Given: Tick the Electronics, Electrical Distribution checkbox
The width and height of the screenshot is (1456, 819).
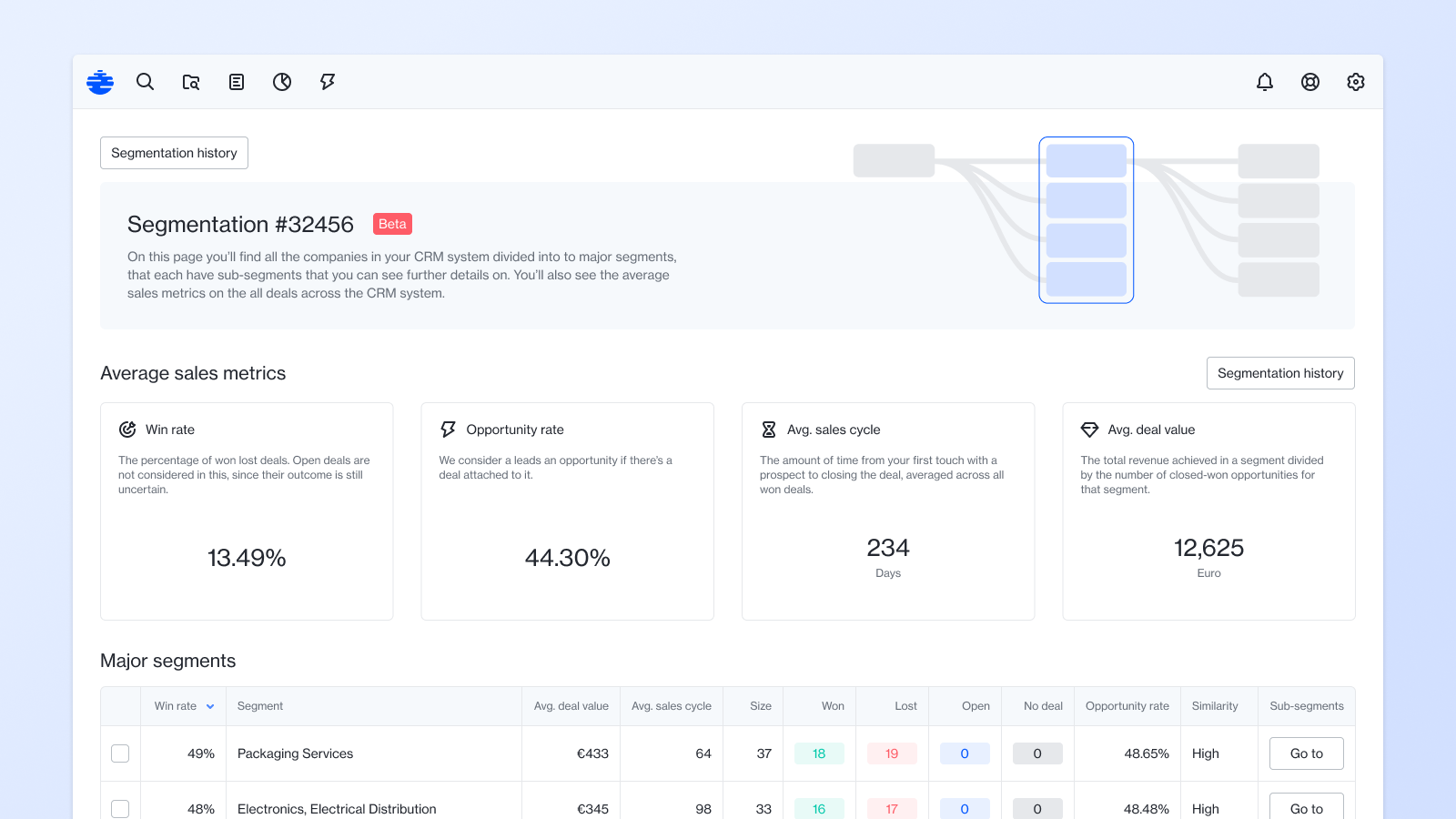Looking at the screenshot, I should (x=120, y=808).
